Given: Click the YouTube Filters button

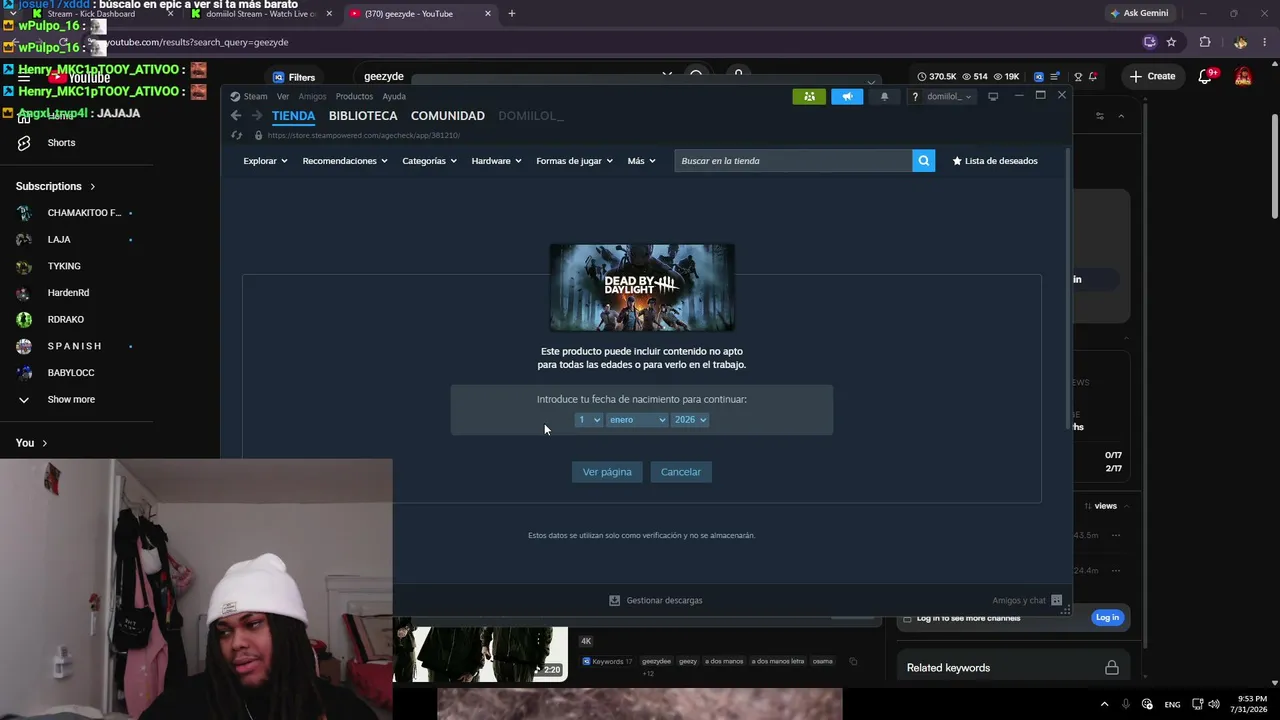Looking at the screenshot, I should pos(294,77).
